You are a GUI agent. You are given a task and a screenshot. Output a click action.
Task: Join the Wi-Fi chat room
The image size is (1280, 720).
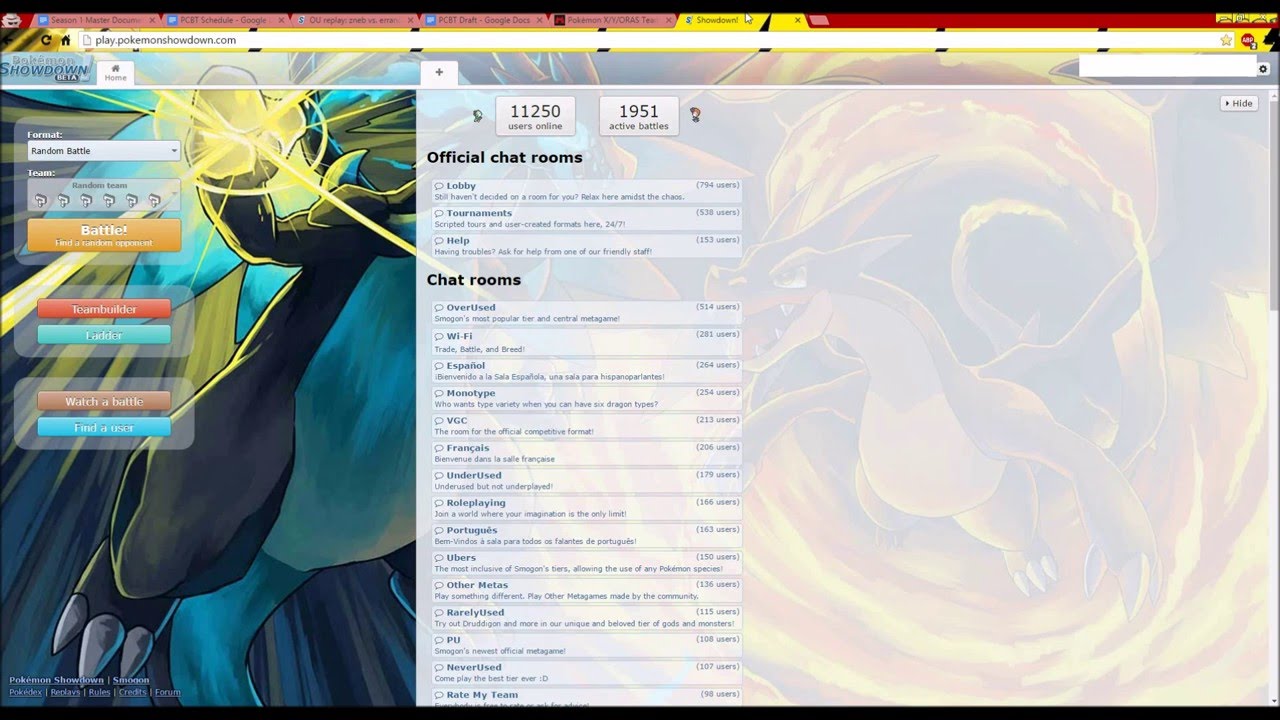click(x=587, y=342)
